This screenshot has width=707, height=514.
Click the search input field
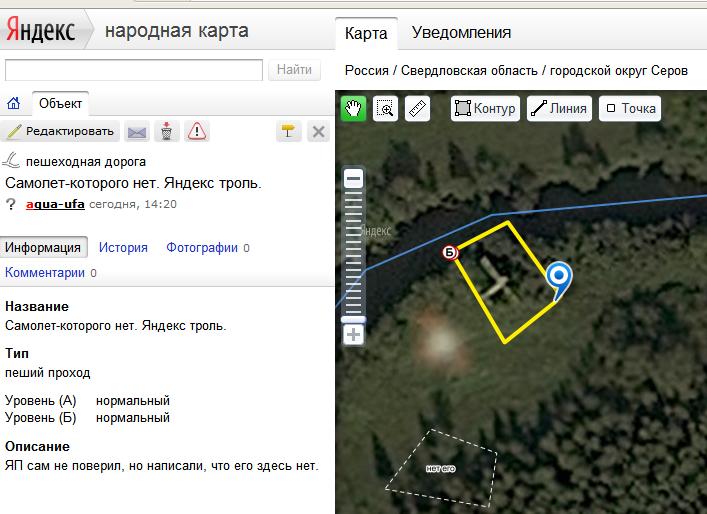point(133,70)
